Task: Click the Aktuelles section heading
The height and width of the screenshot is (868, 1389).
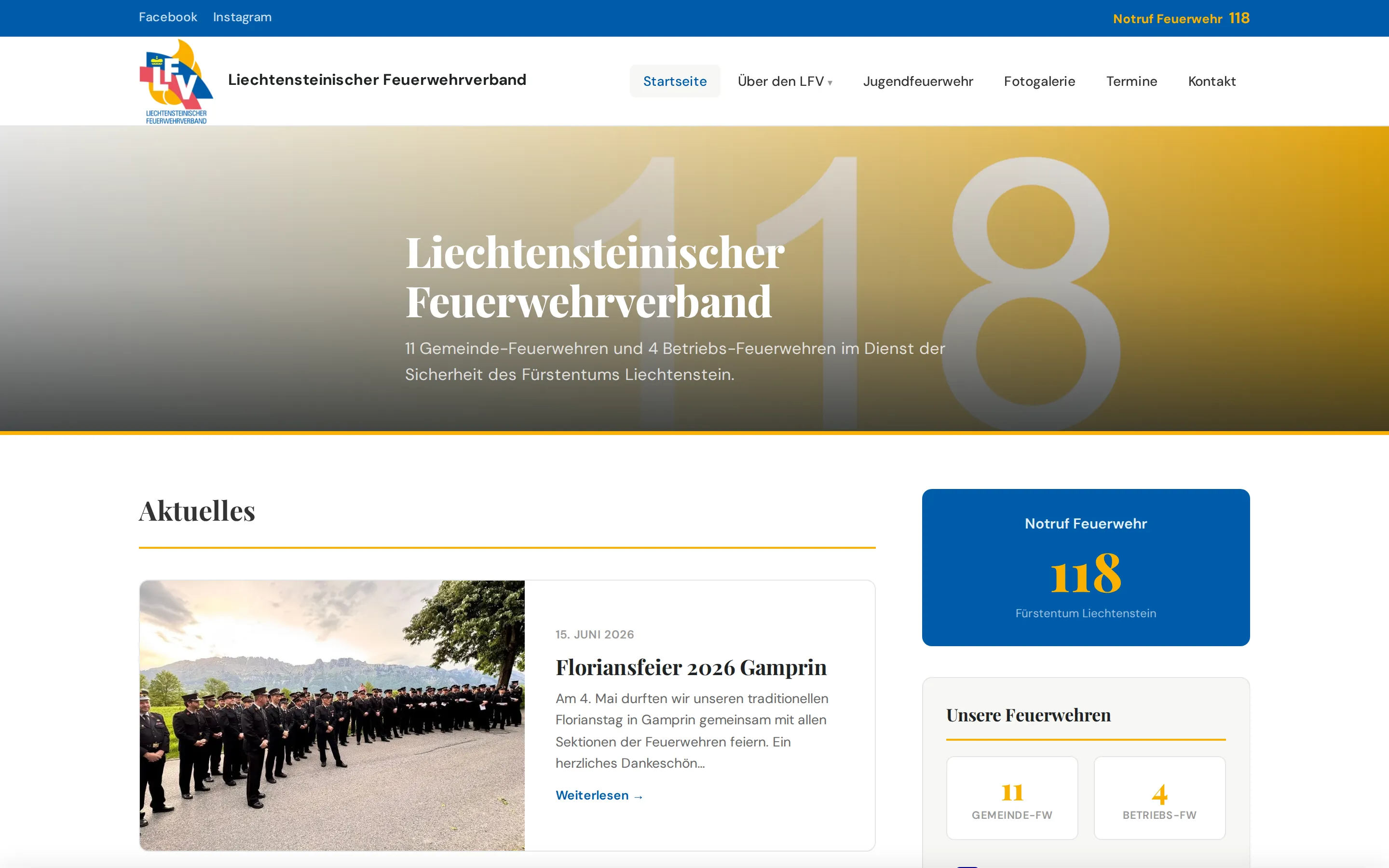Action: [197, 511]
